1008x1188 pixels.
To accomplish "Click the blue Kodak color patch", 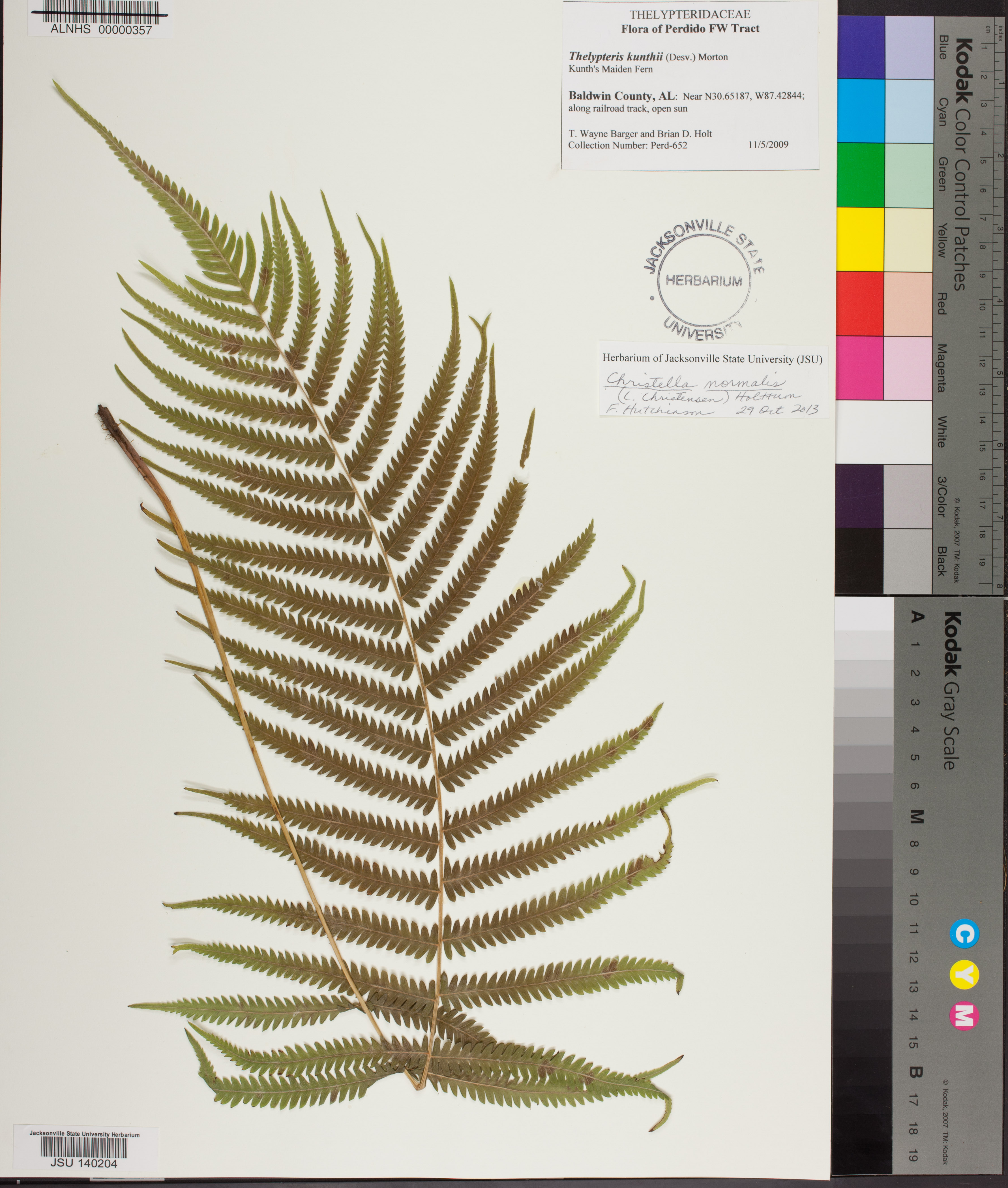I will [861, 47].
